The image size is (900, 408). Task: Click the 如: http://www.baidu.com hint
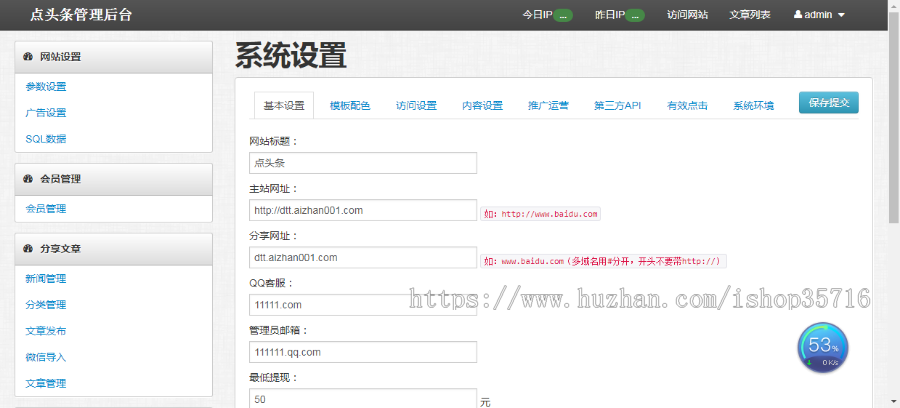[x=540, y=214]
